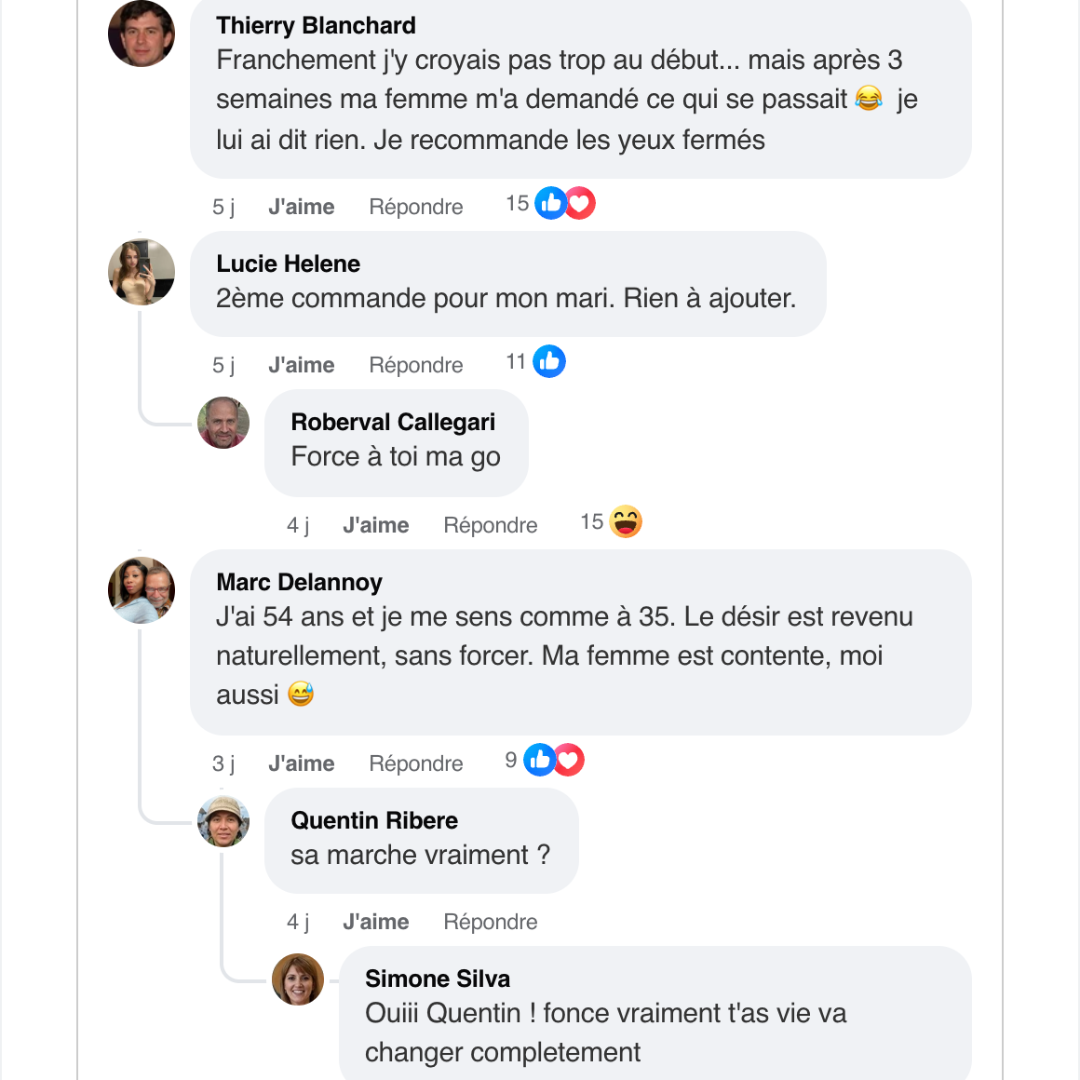Click the 5 j timestamp on Thierry's comment

click(223, 207)
